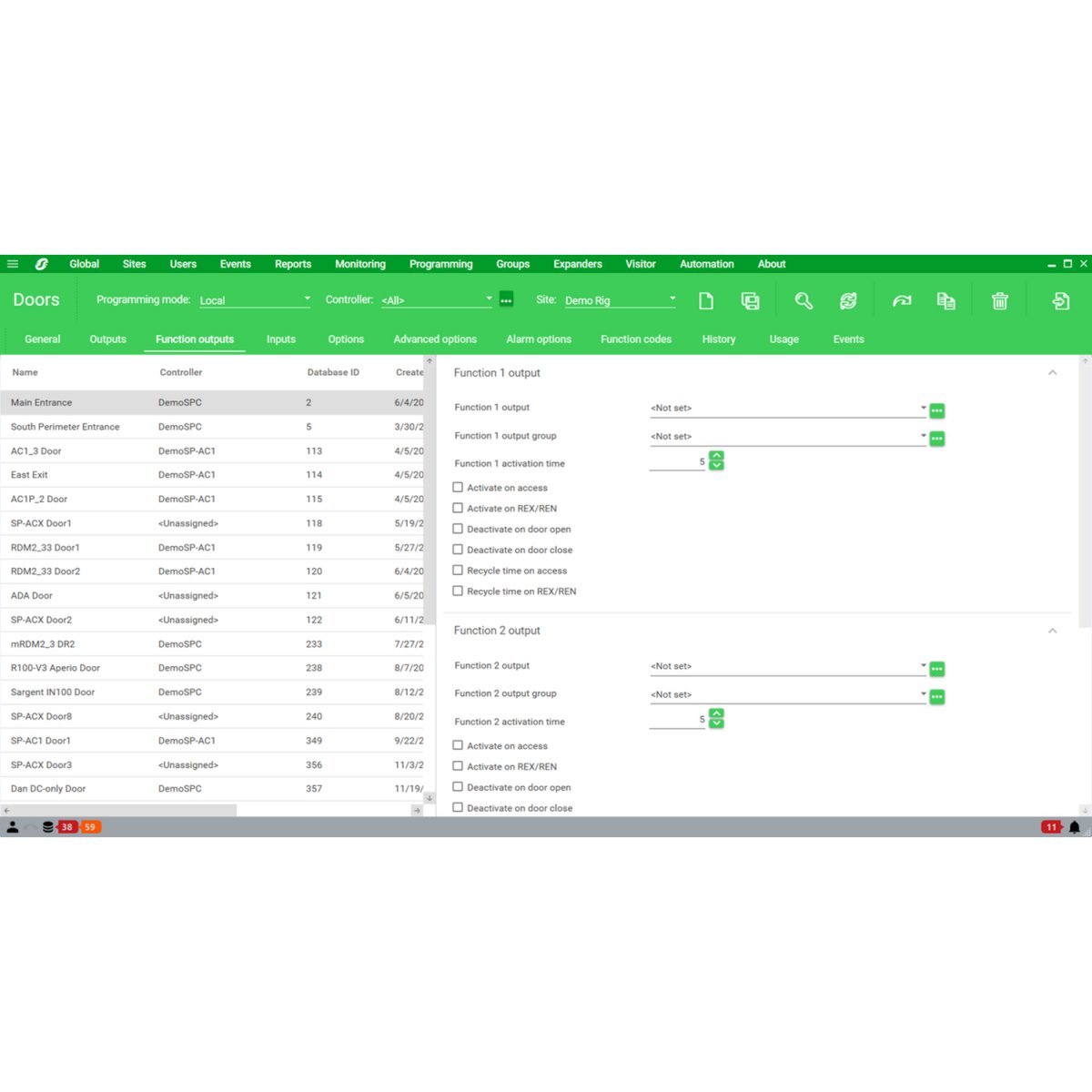Screen dimensions: 1092x1092
Task: Delete the selected door record
Action: (x=1000, y=299)
